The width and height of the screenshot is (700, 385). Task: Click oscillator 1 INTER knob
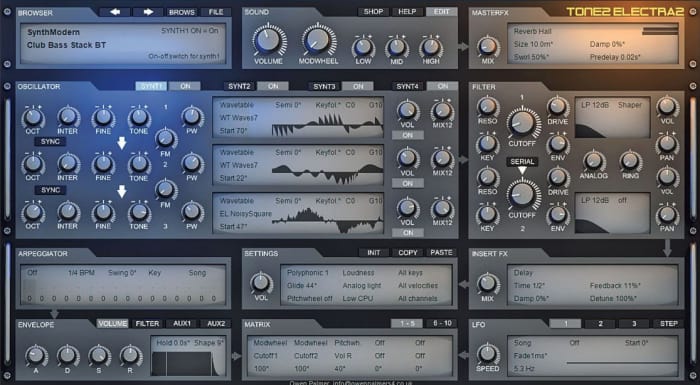(68, 117)
